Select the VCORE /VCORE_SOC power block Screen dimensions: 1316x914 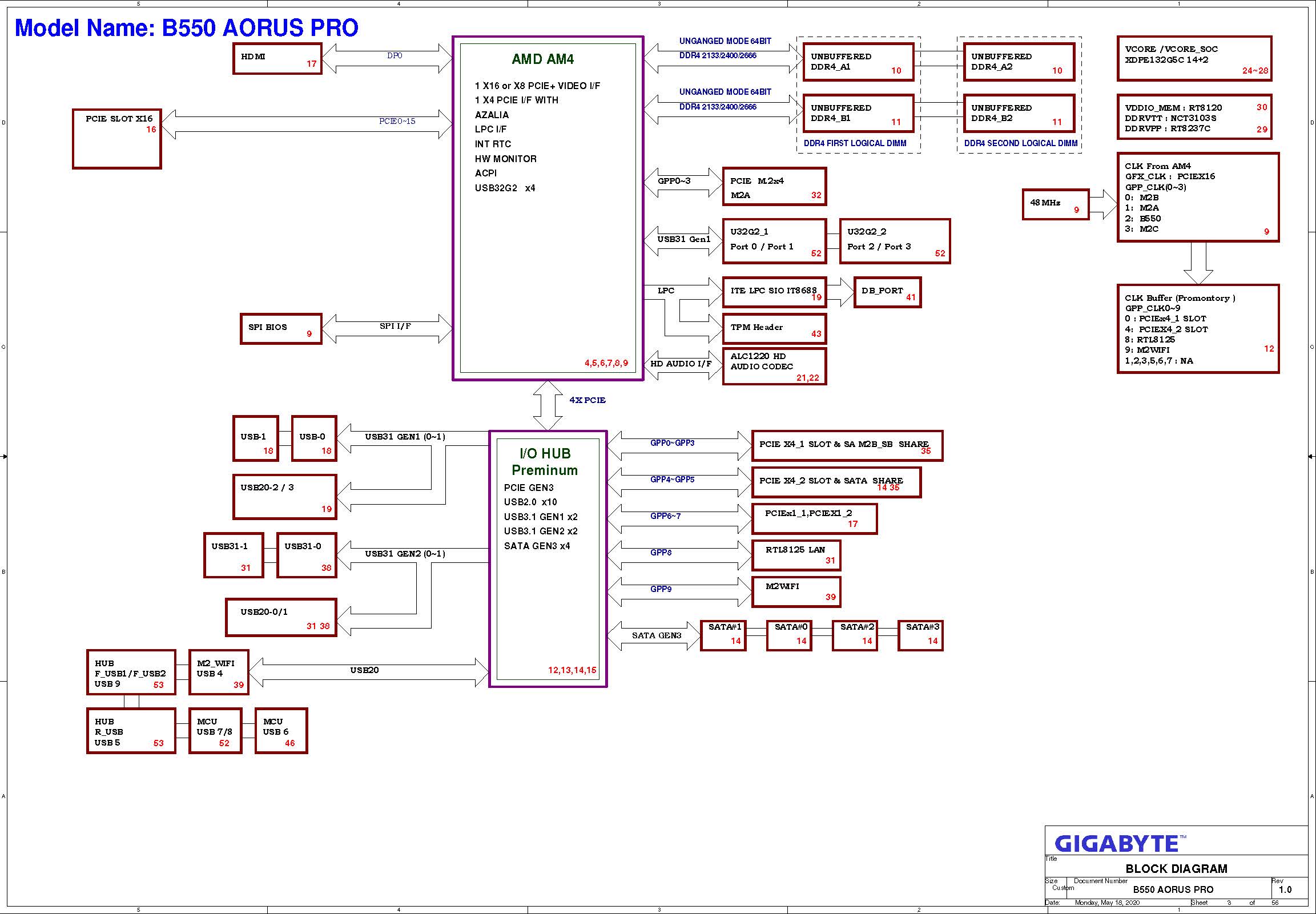[1194, 58]
